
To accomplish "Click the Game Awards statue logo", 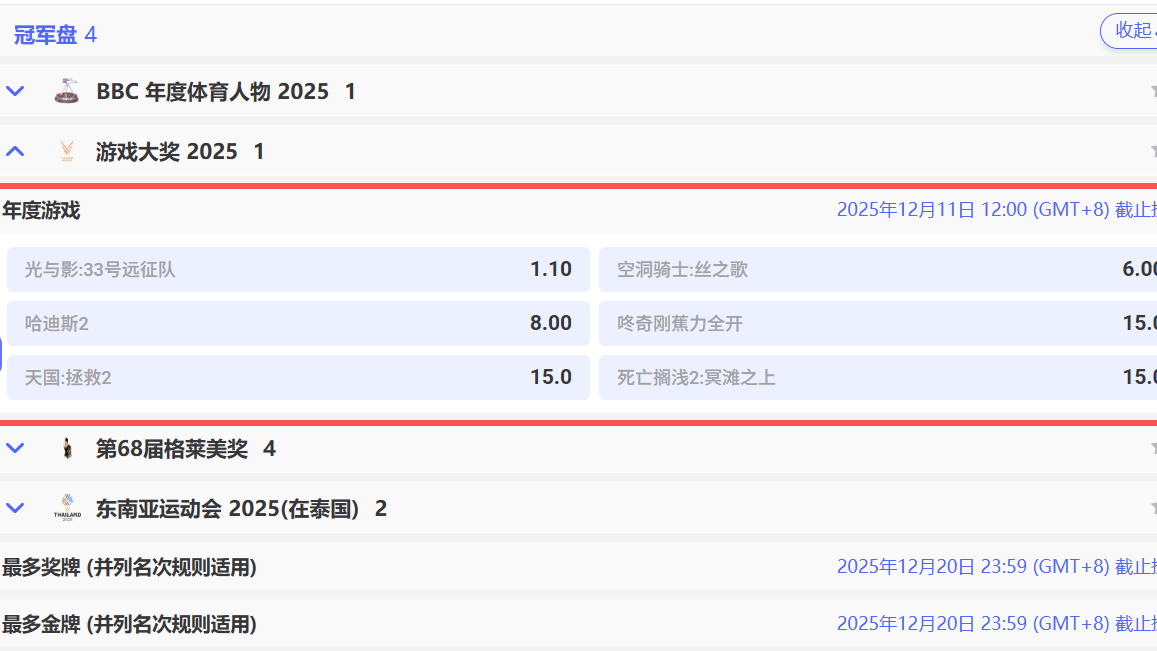I will click(x=67, y=151).
